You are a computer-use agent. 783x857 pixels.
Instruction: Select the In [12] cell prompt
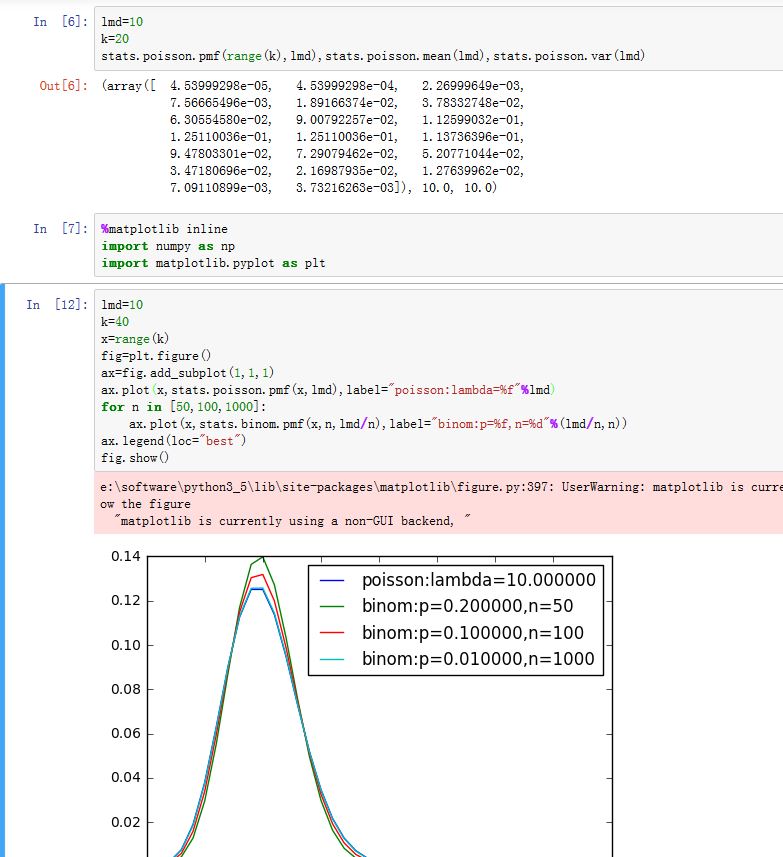tap(53, 304)
